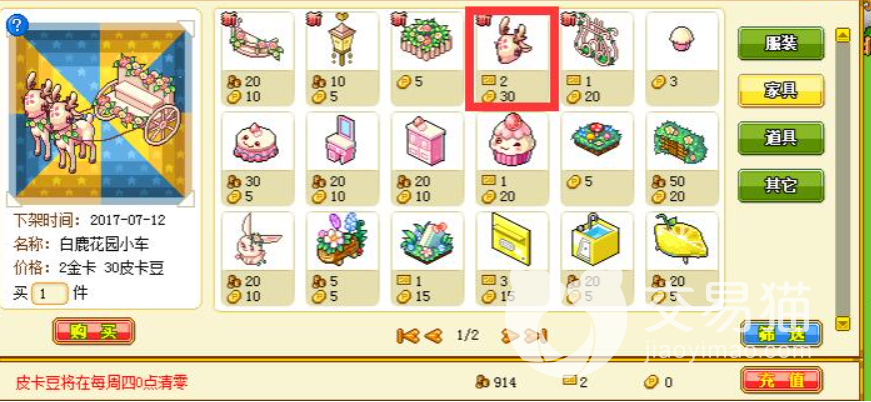Click the 购买 purchase button
Screen dimensions: 871x402
click(94, 331)
